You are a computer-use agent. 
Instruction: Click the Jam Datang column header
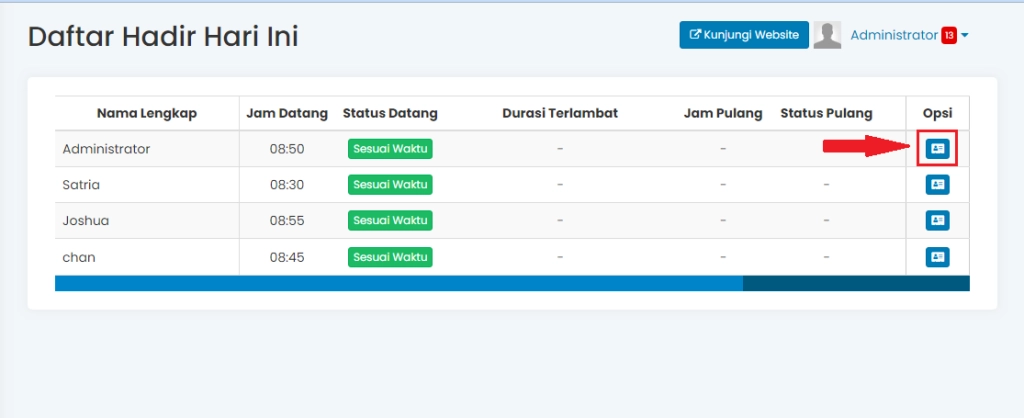click(x=287, y=114)
